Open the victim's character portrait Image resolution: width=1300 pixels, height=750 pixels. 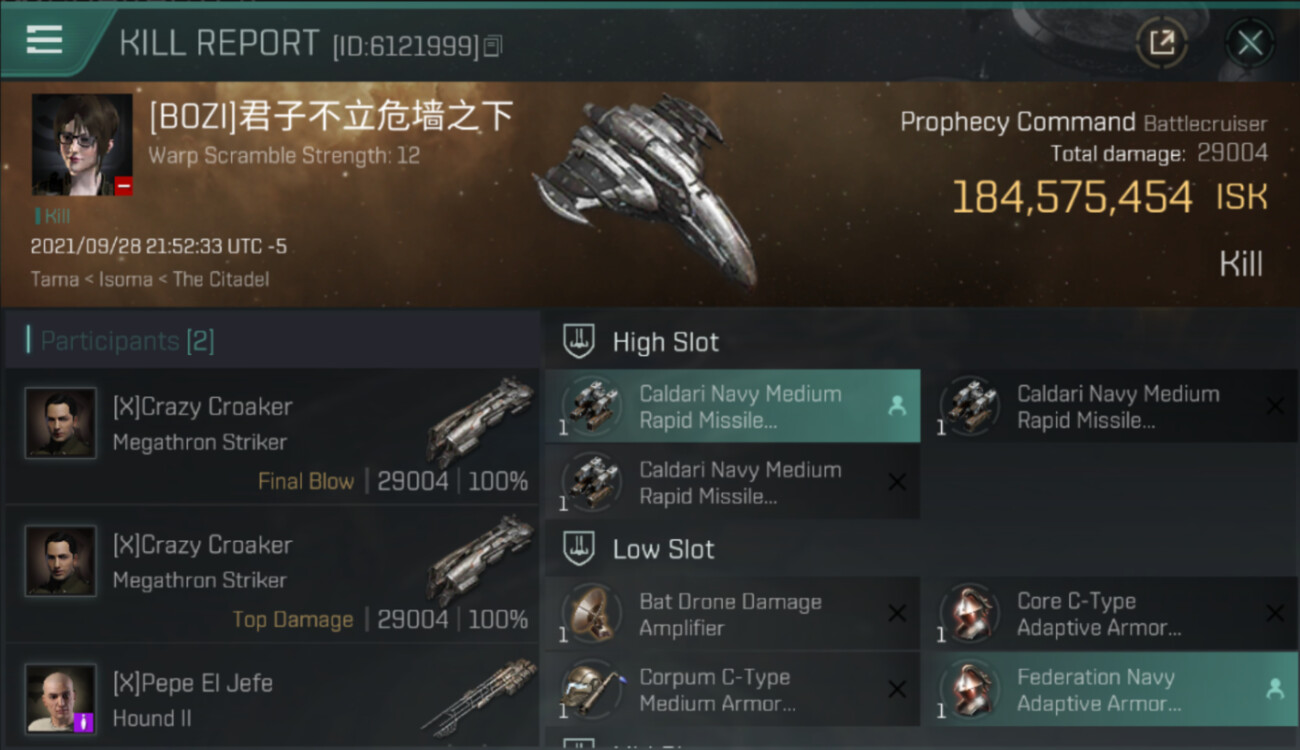point(82,145)
